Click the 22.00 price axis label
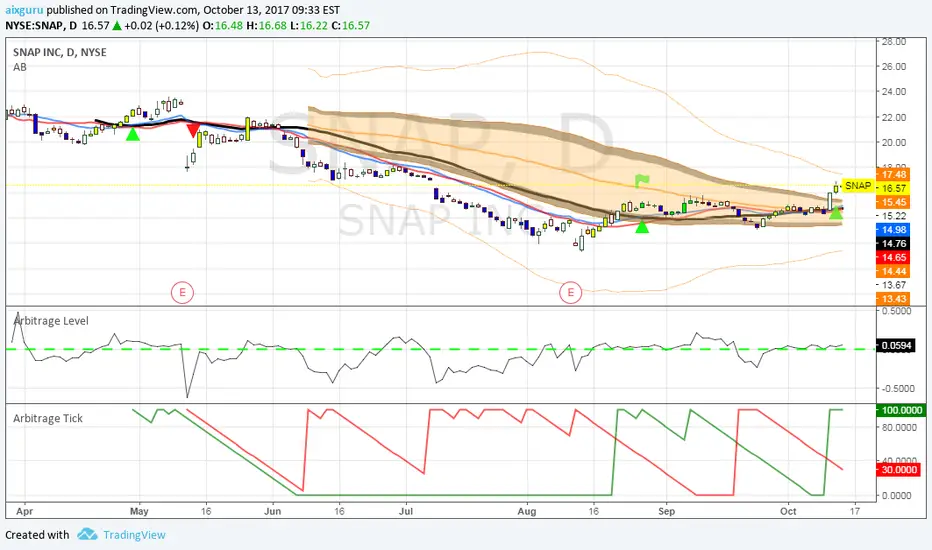Image resolution: width=932 pixels, height=550 pixels. point(894,118)
